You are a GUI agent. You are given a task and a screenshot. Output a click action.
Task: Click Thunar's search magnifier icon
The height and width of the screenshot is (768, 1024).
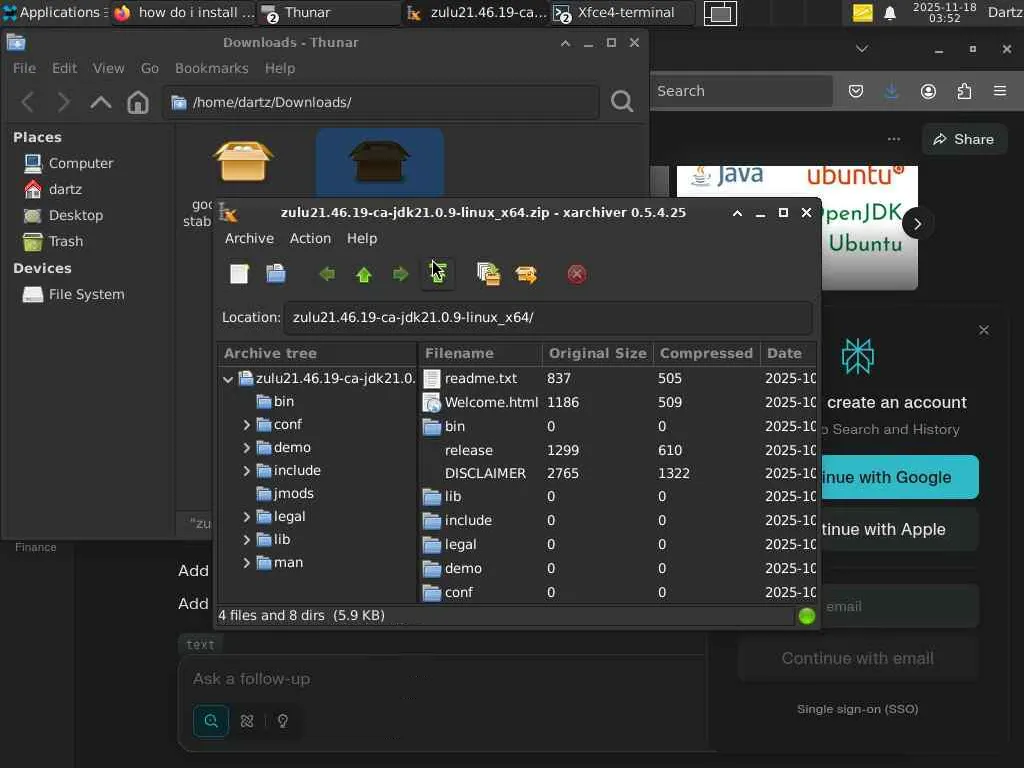[x=622, y=102]
